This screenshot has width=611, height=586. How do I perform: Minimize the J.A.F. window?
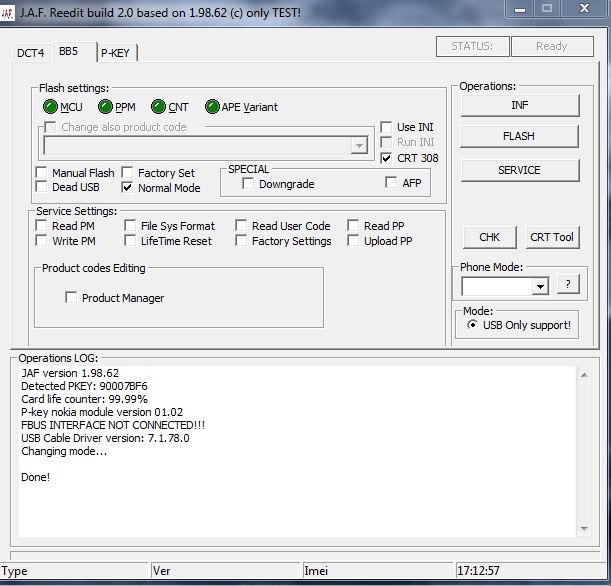click(519, 9)
